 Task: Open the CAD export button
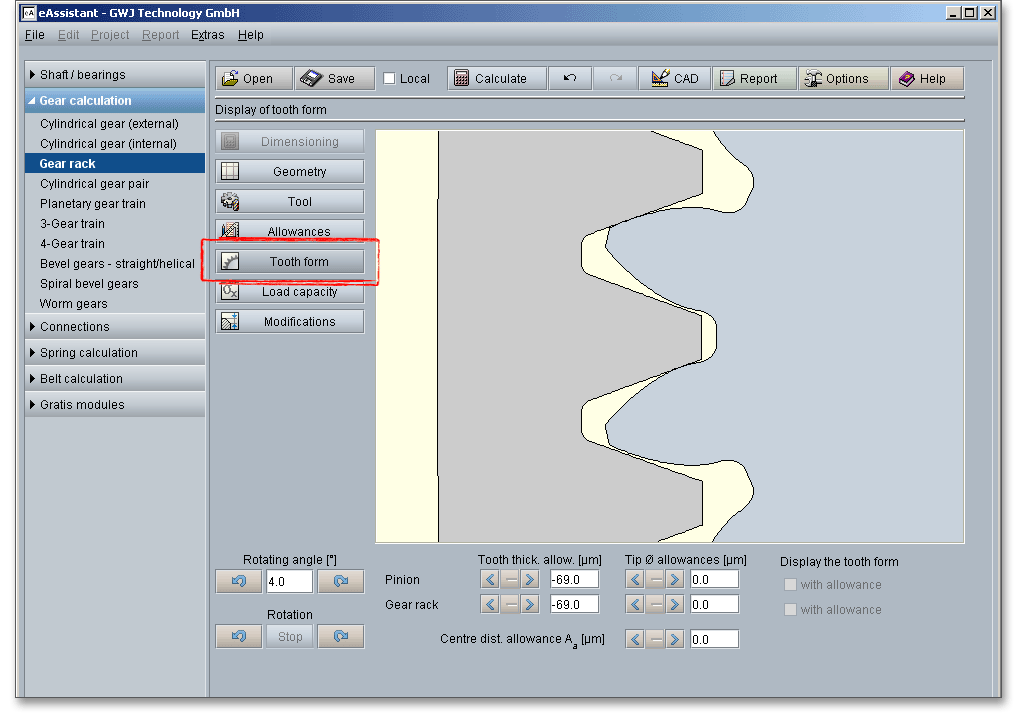[675, 79]
